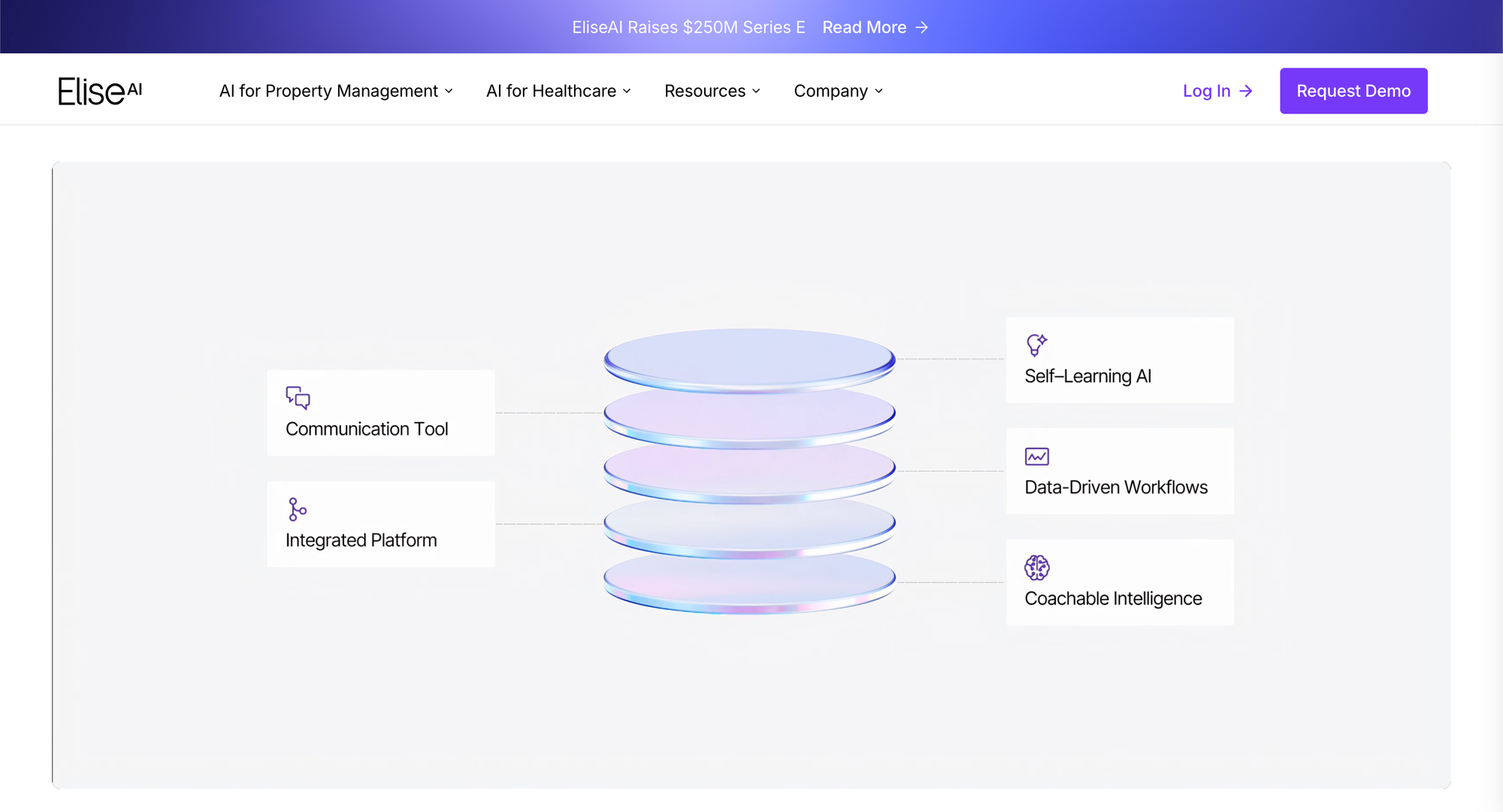Click the brain Coachable Intelligence icon
The width and height of the screenshot is (1503, 812).
1036,567
